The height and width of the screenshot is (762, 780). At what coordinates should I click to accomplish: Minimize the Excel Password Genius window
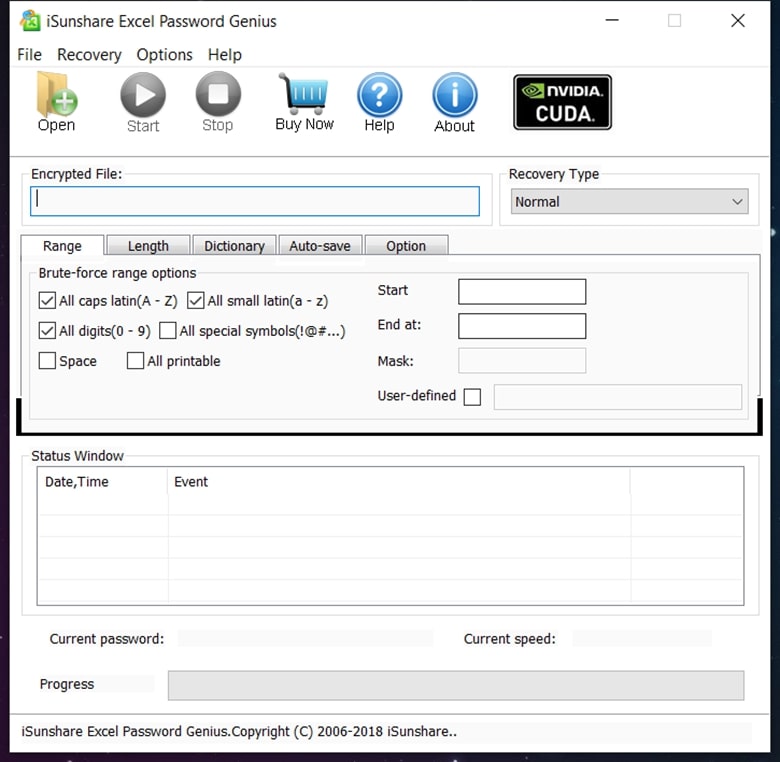[x=612, y=20]
